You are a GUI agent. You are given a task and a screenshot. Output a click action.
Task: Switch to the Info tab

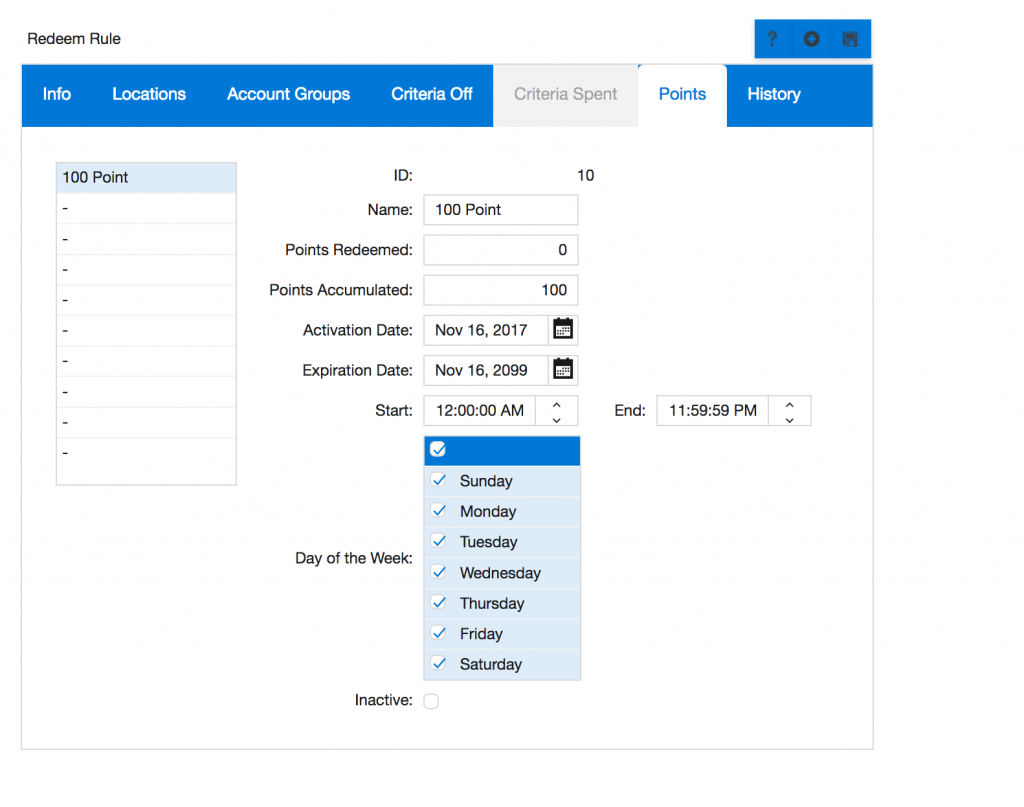(x=57, y=95)
